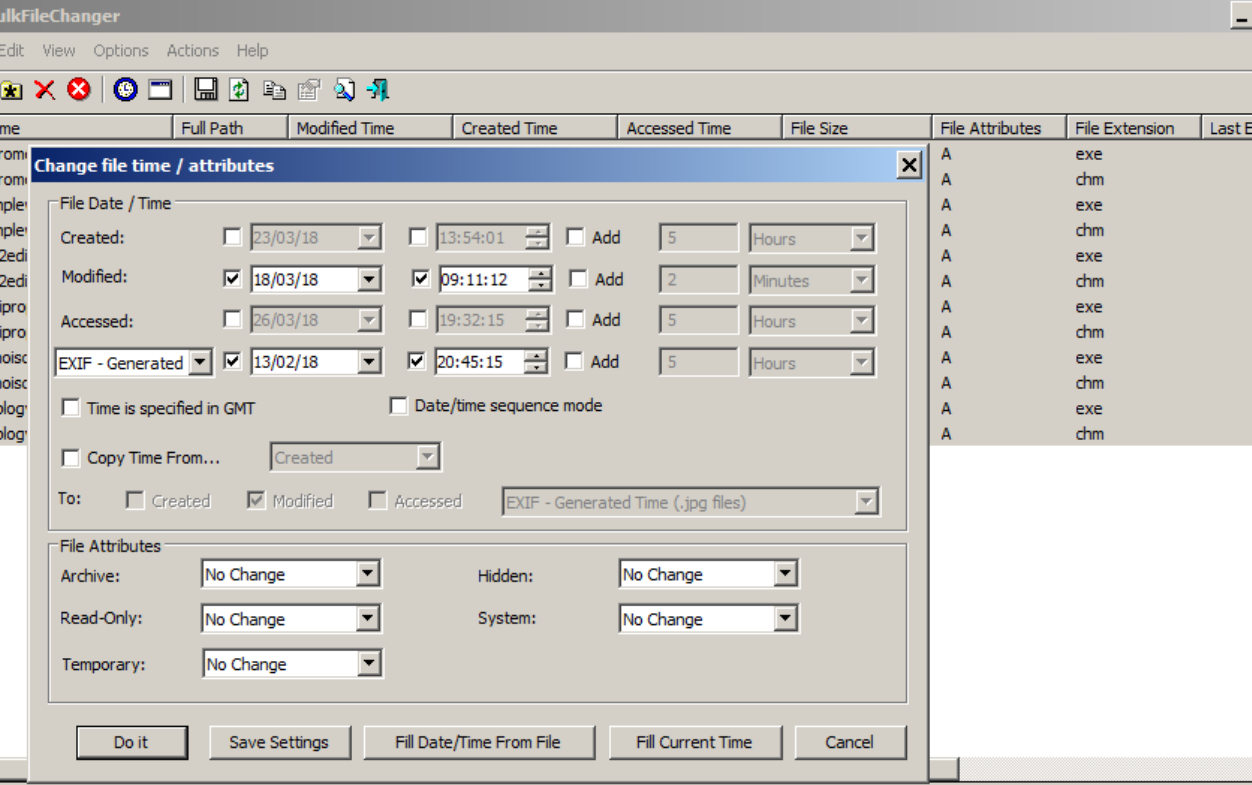Click the File Attributes column header

pyautogui.click(x=990, y=128)
